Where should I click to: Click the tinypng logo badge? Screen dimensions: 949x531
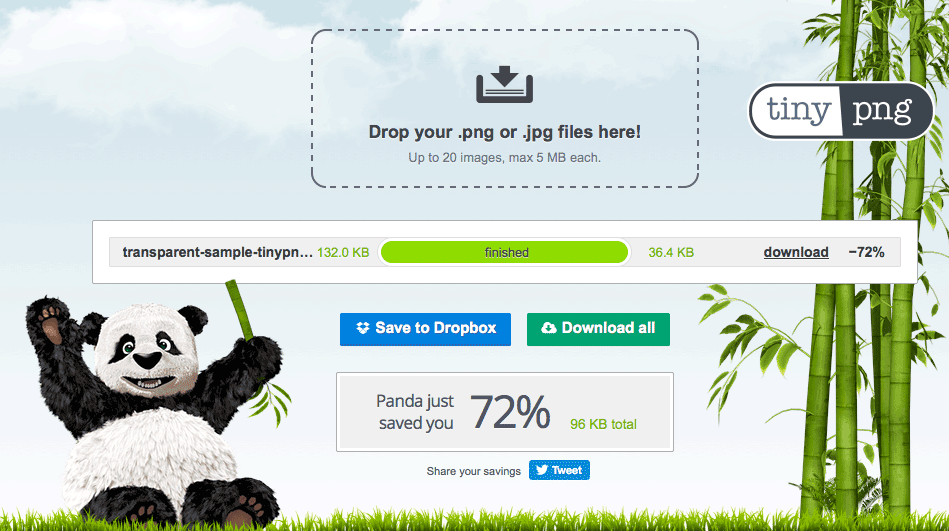point(841,111)
